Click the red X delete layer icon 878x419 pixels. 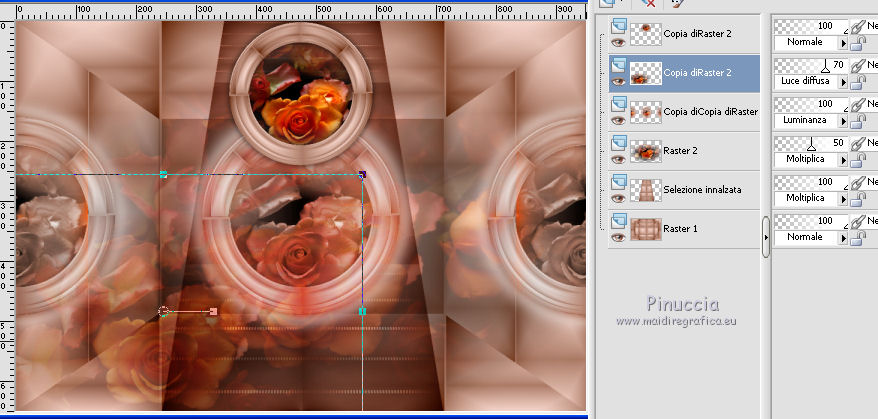(648, 3)
